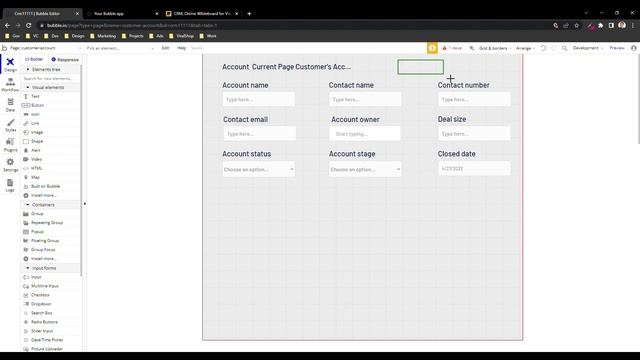This screenshot has height=360, width=640.
Task: Switch to the Responsive tab
Action: click(x=65, y=60)
